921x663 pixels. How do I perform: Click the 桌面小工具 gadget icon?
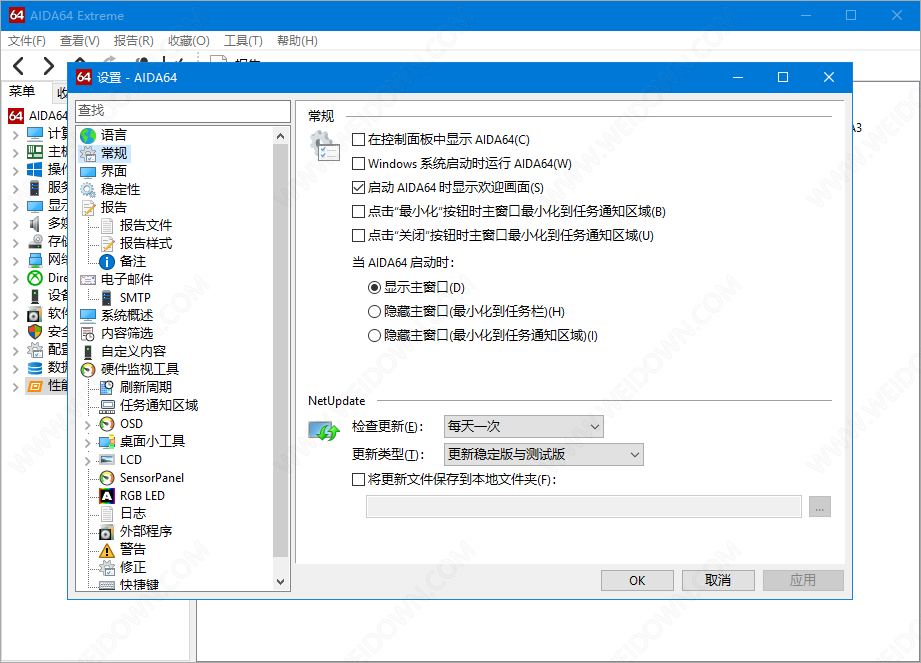(x=107, y=442)
